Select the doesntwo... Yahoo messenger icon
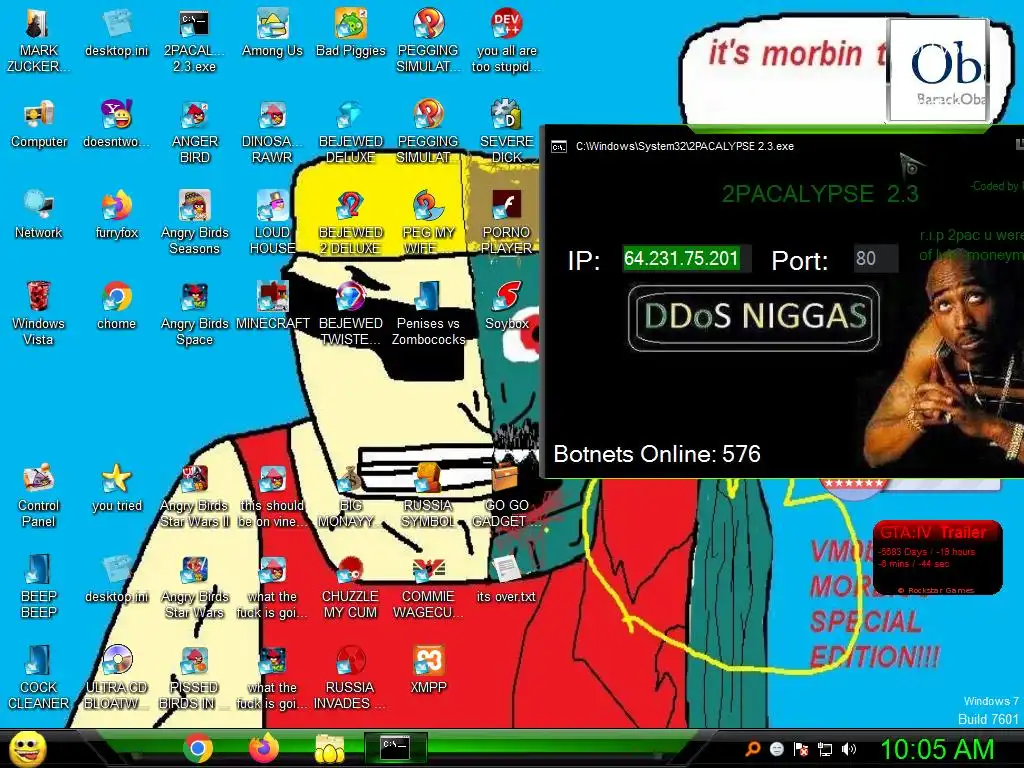Screen dimensions: 1024x768 pyautogui.click(x=116, y=124)
